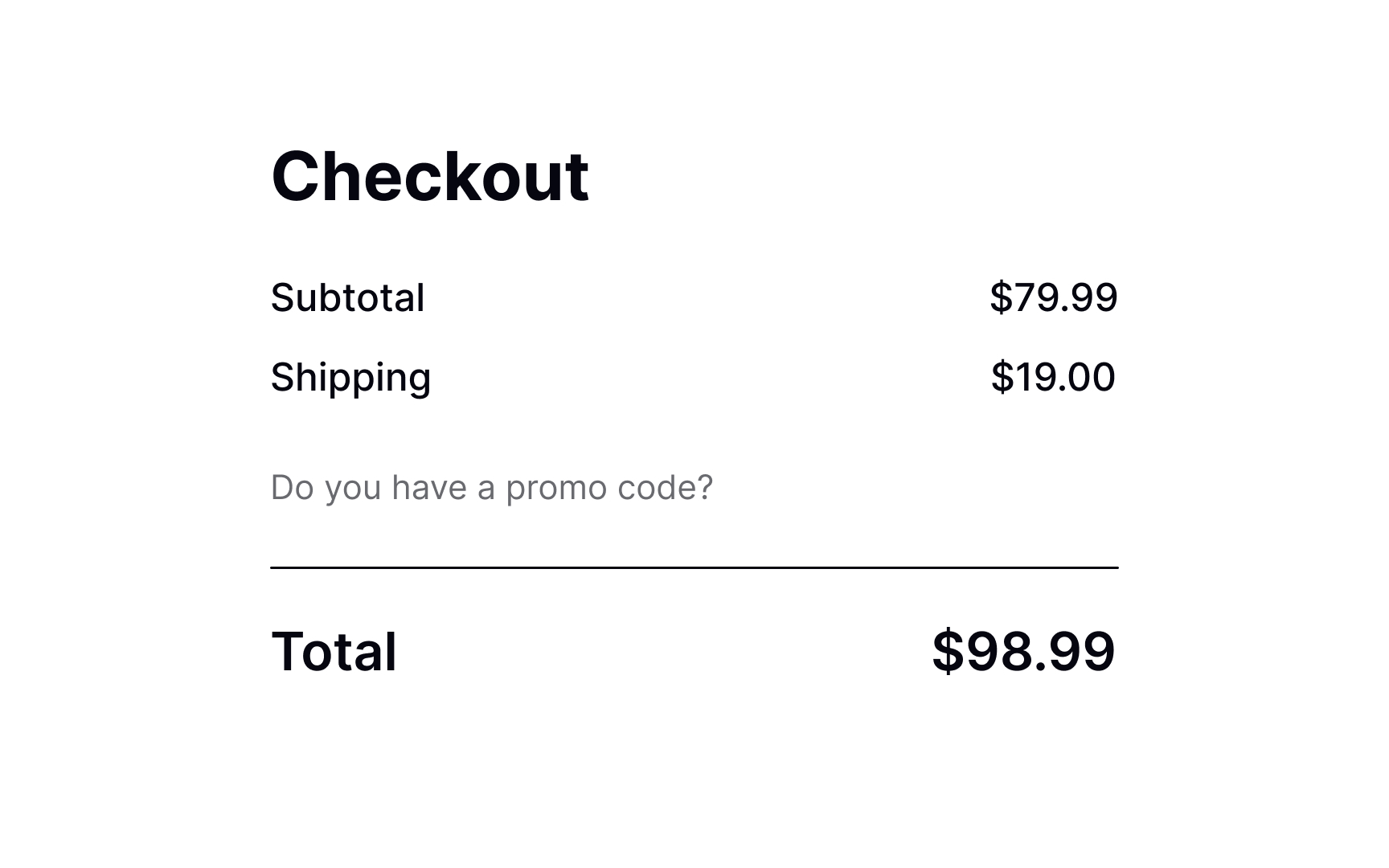Select the Shipping row
The width and height of the screenshot is (1389, 868).
coord(694,377)
